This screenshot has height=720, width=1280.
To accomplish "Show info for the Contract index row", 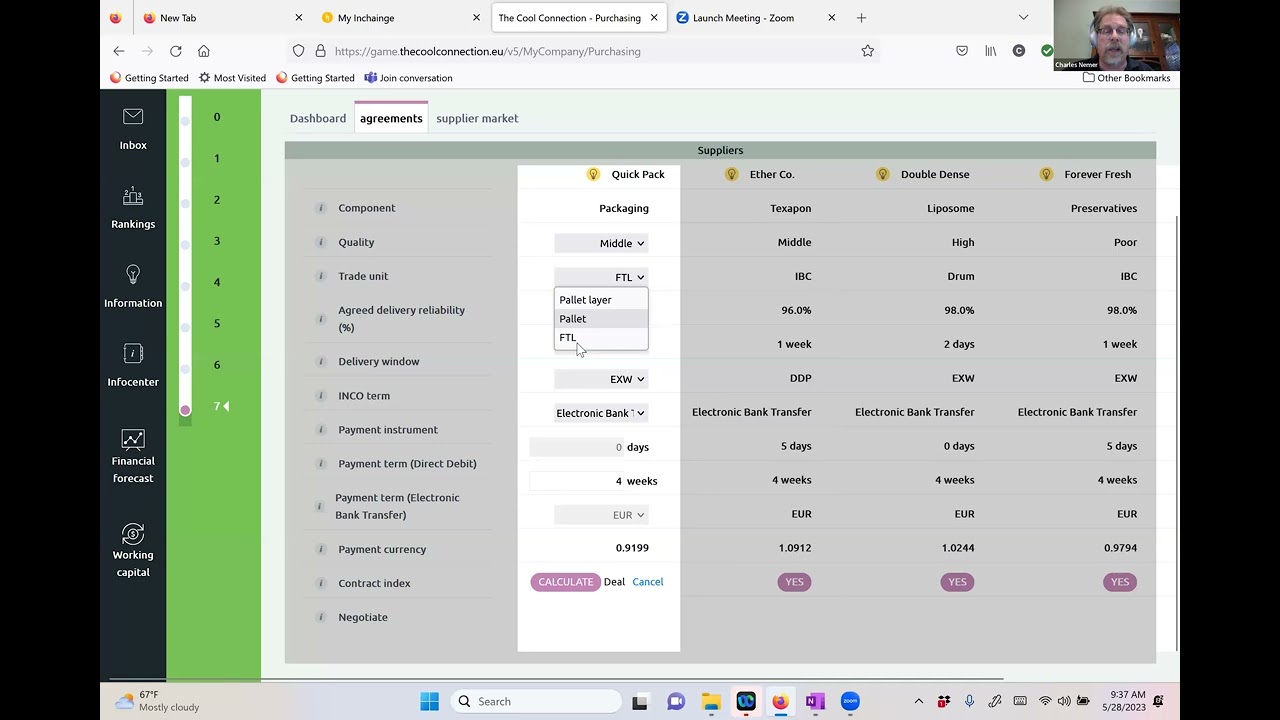I will click(x=321, y=583).
